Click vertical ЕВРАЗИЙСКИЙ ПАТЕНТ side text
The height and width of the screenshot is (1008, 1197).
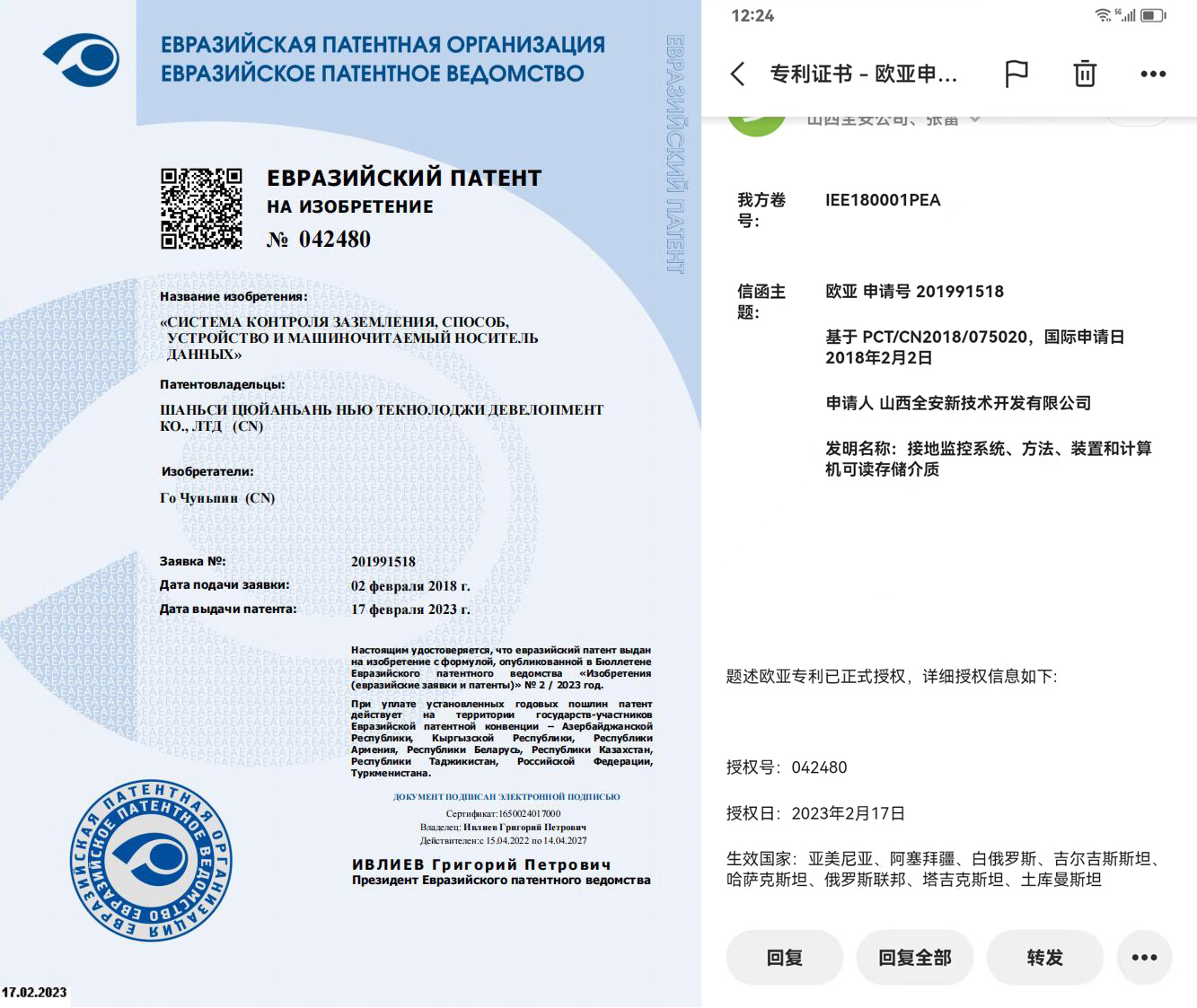pos(675,153)
